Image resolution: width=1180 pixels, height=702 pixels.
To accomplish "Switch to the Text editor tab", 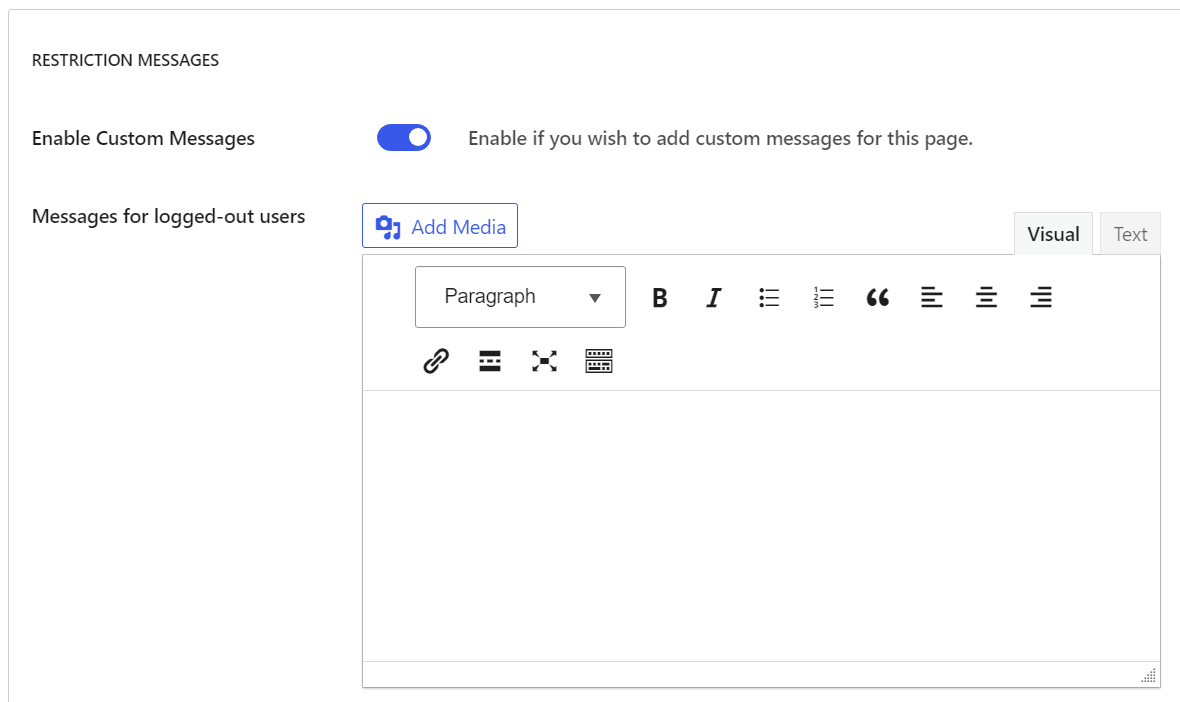I will click(x=1130, y=234).
